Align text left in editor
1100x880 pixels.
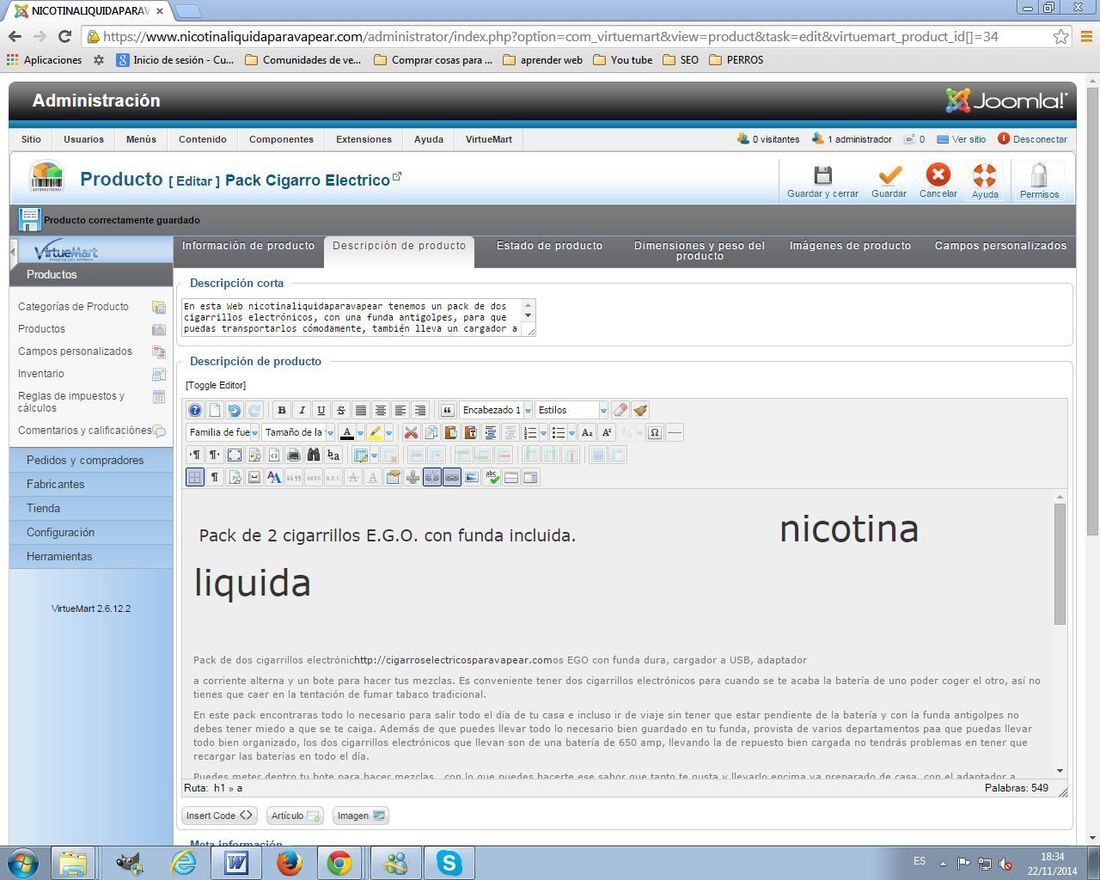tap(400, 410)
